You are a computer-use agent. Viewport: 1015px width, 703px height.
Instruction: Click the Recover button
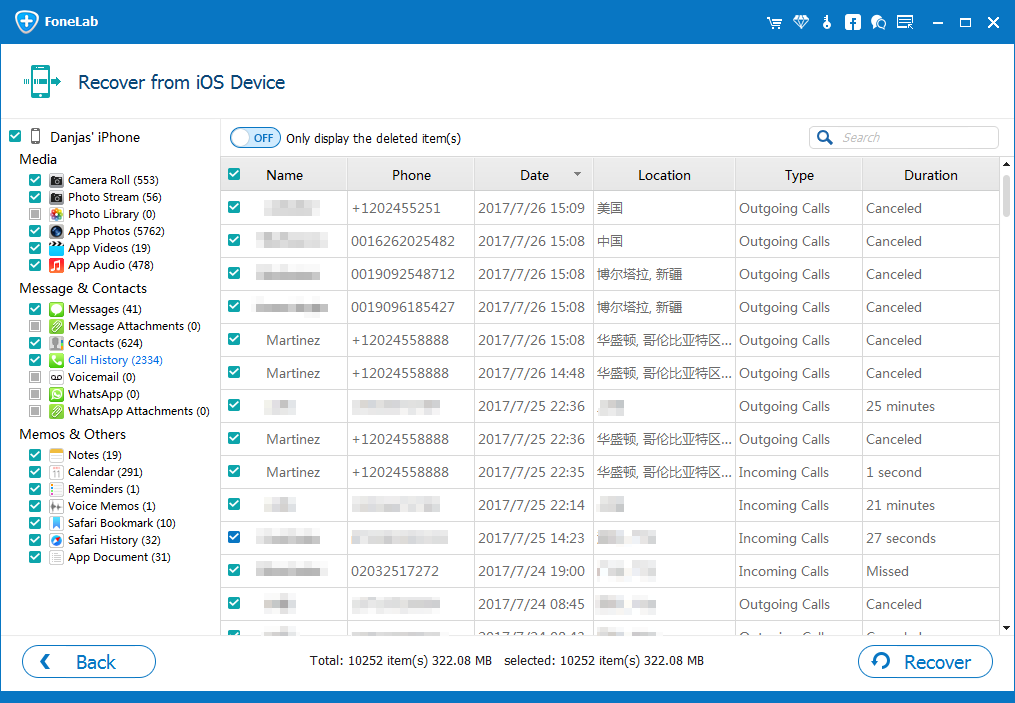tap(925, 662)
